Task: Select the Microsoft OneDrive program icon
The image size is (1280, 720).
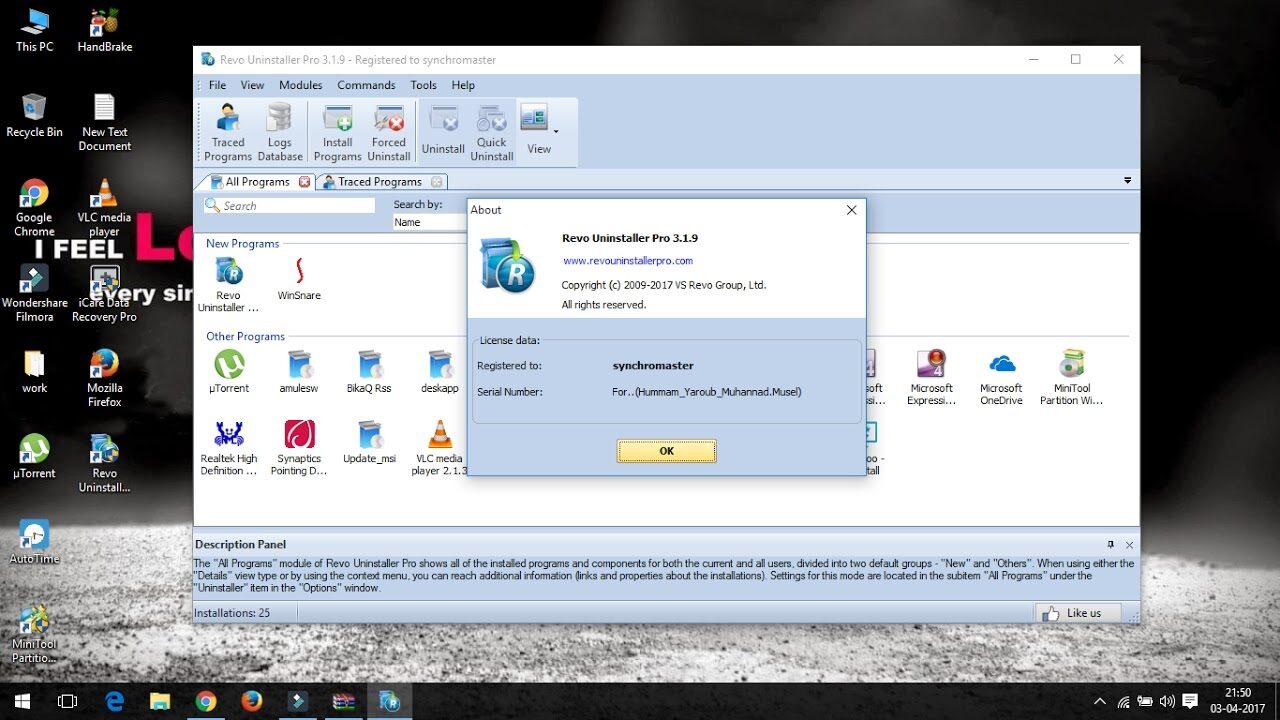Action: coord(1001,377)
